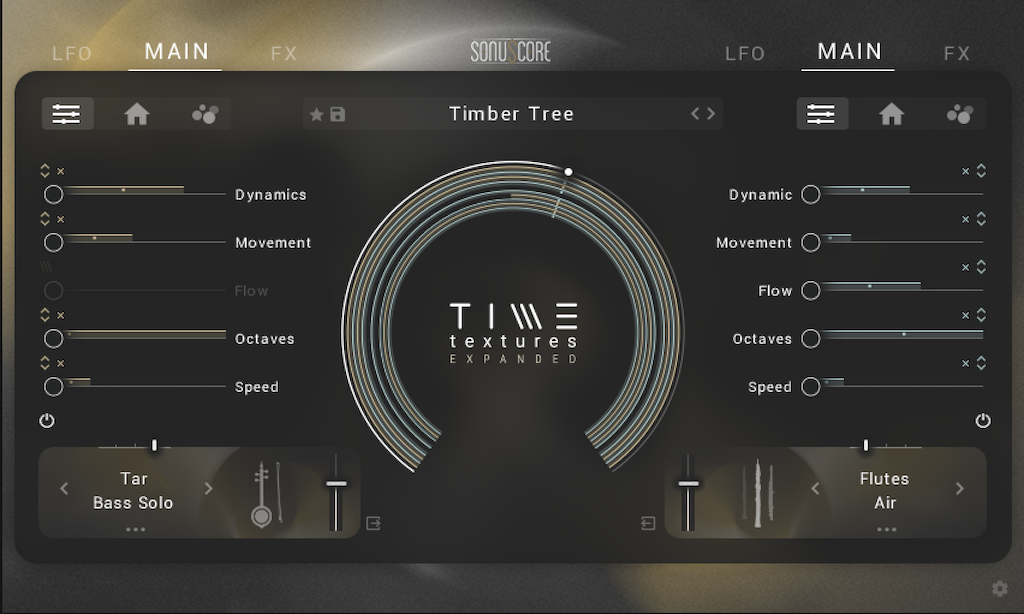Screen dimensions: 1024x614
Task: Open right layer cluster dots icon
Action: [959, 114]
